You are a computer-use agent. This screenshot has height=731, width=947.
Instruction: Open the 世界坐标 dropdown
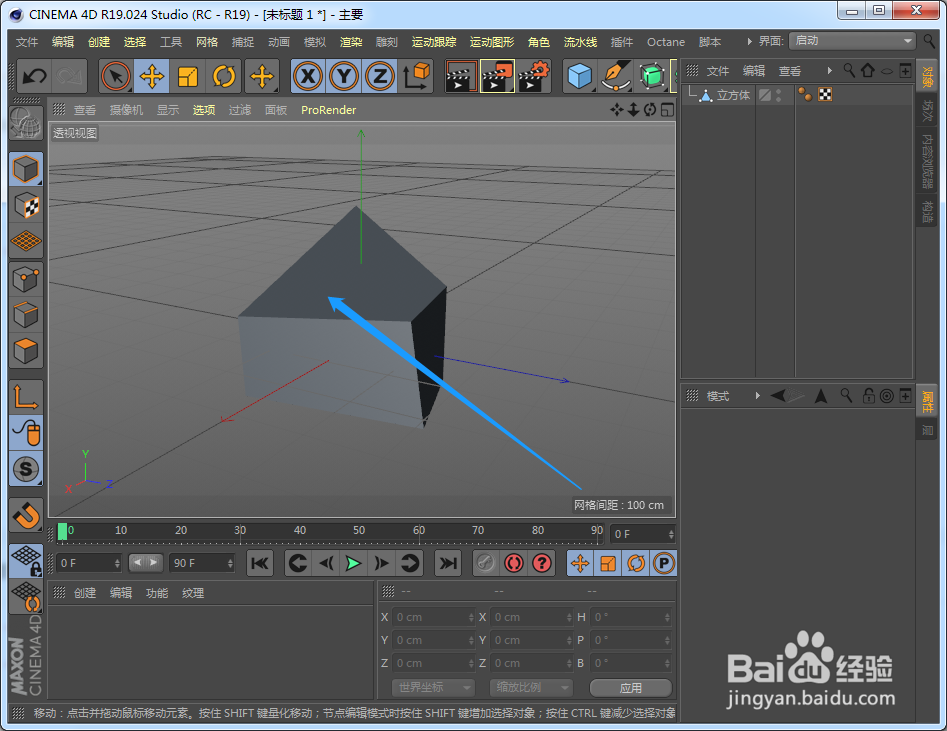click(x=434, y=688)
